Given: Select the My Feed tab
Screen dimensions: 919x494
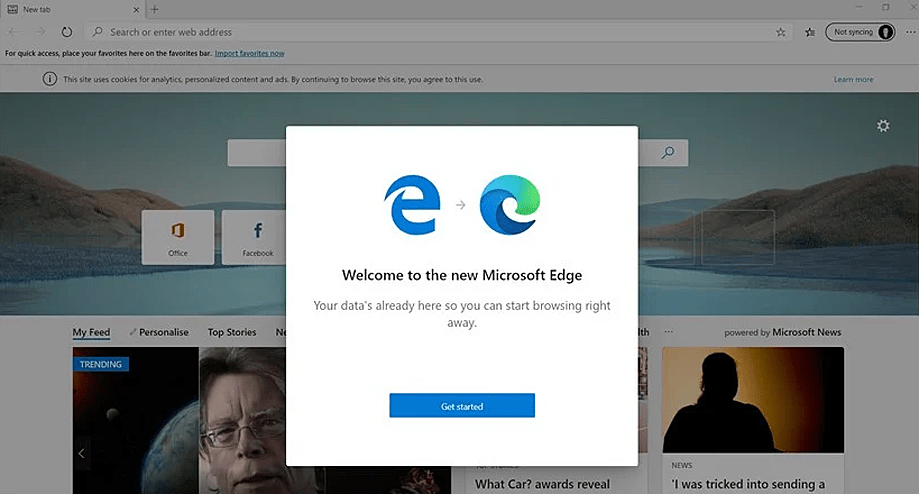Looking at the screenshot, I should click(x=91, y=332).
